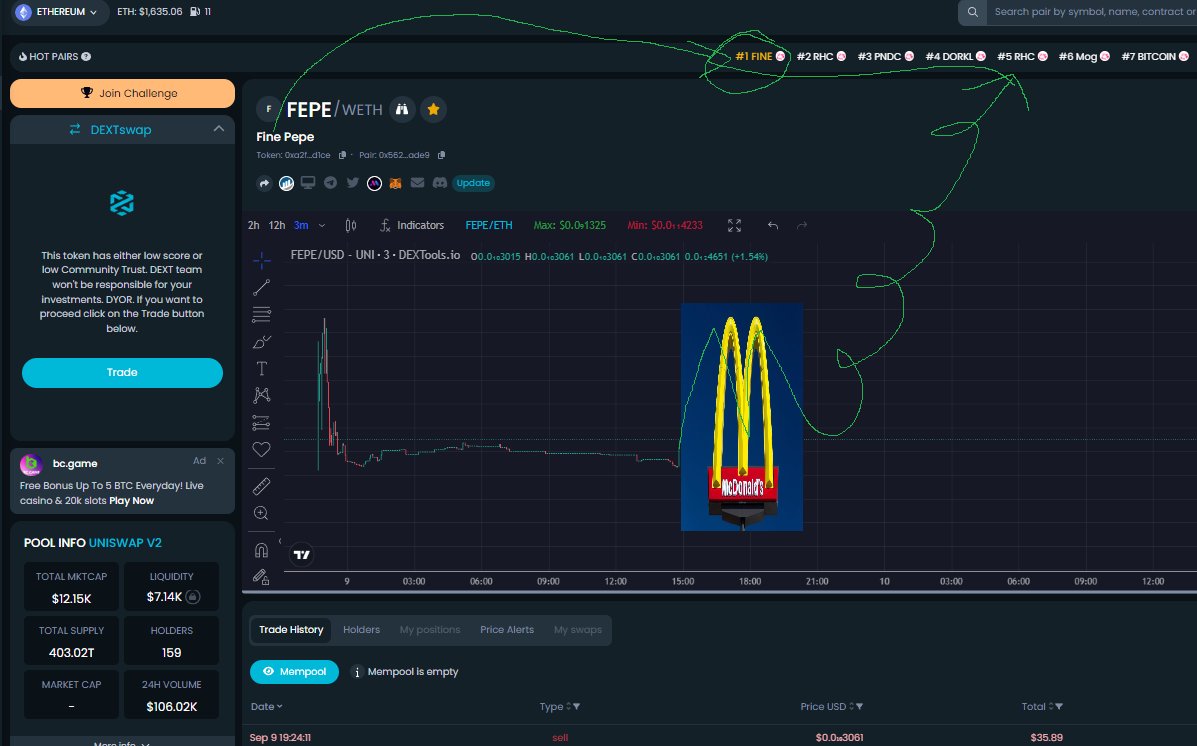Open the My swaps tab

[578, 630]
